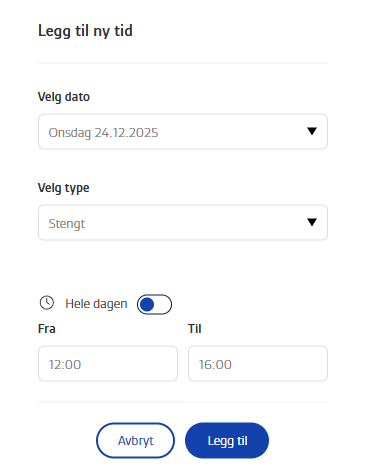
Task: Click the Velg dato label
Action: [64, 97]
